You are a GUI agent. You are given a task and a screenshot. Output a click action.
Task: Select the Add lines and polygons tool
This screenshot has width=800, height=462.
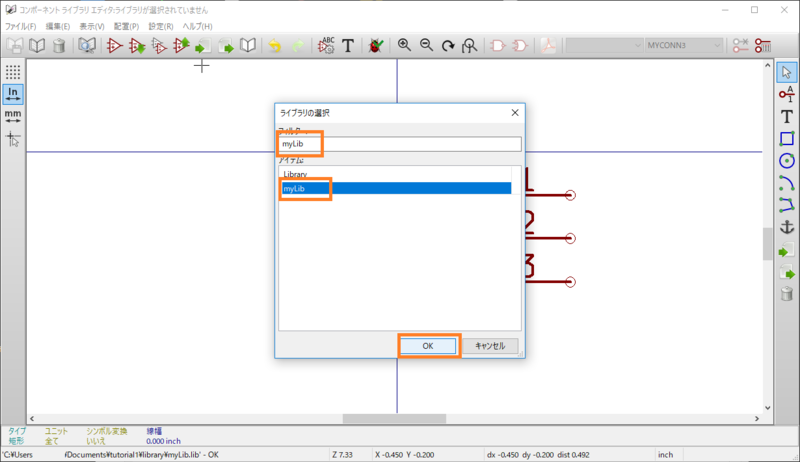pos(786,205)
